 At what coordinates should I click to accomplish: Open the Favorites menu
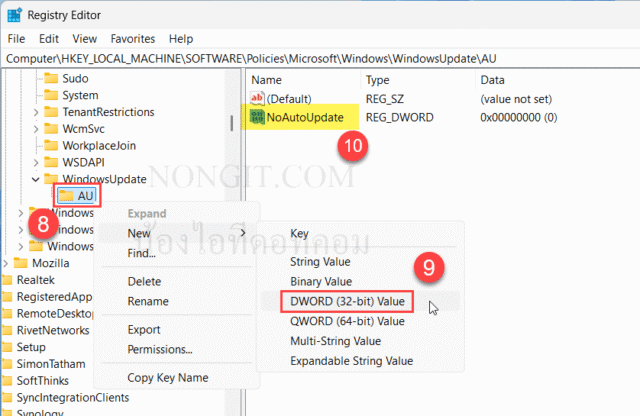pos(133,39)
